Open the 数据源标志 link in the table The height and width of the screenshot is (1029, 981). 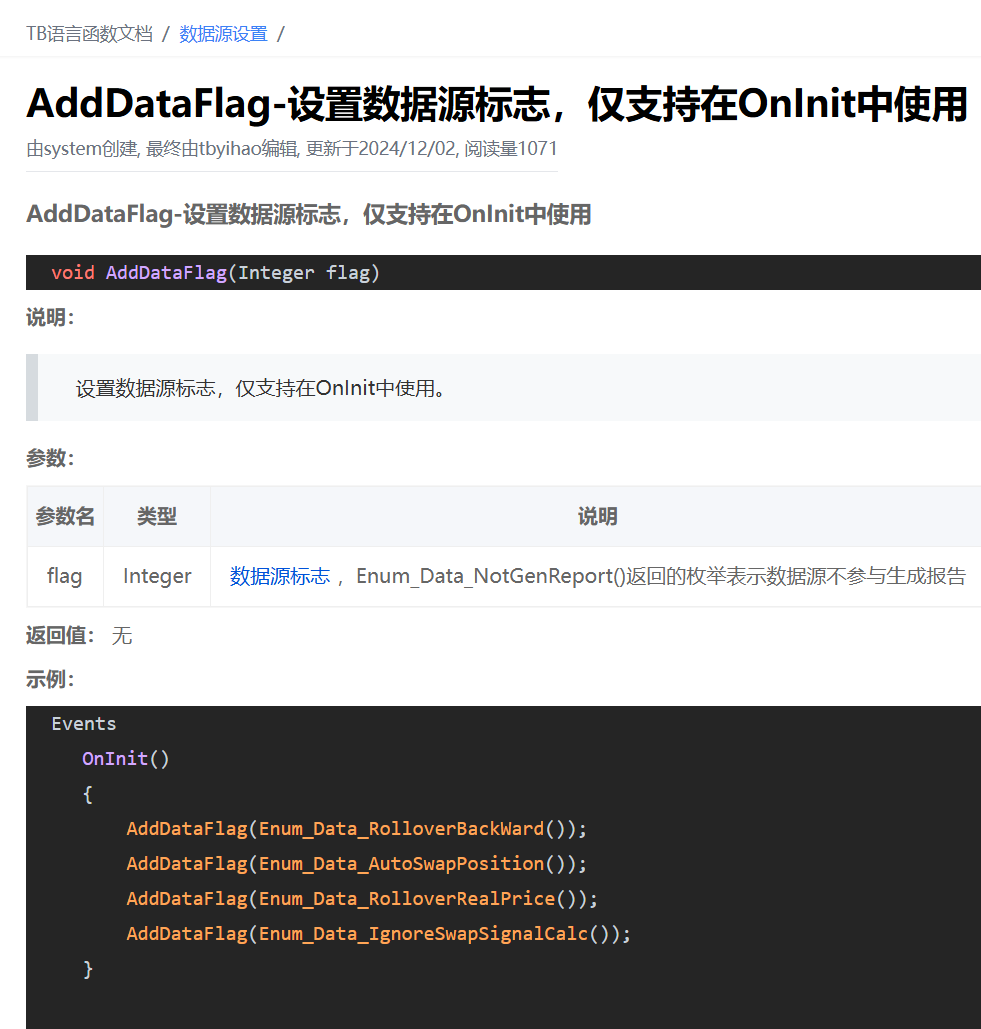pyautogui.click(x=279, y=576)
